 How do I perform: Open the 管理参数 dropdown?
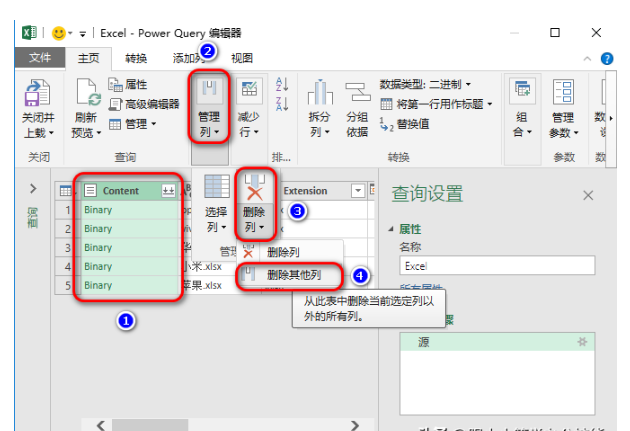click(x=563, y=108)
